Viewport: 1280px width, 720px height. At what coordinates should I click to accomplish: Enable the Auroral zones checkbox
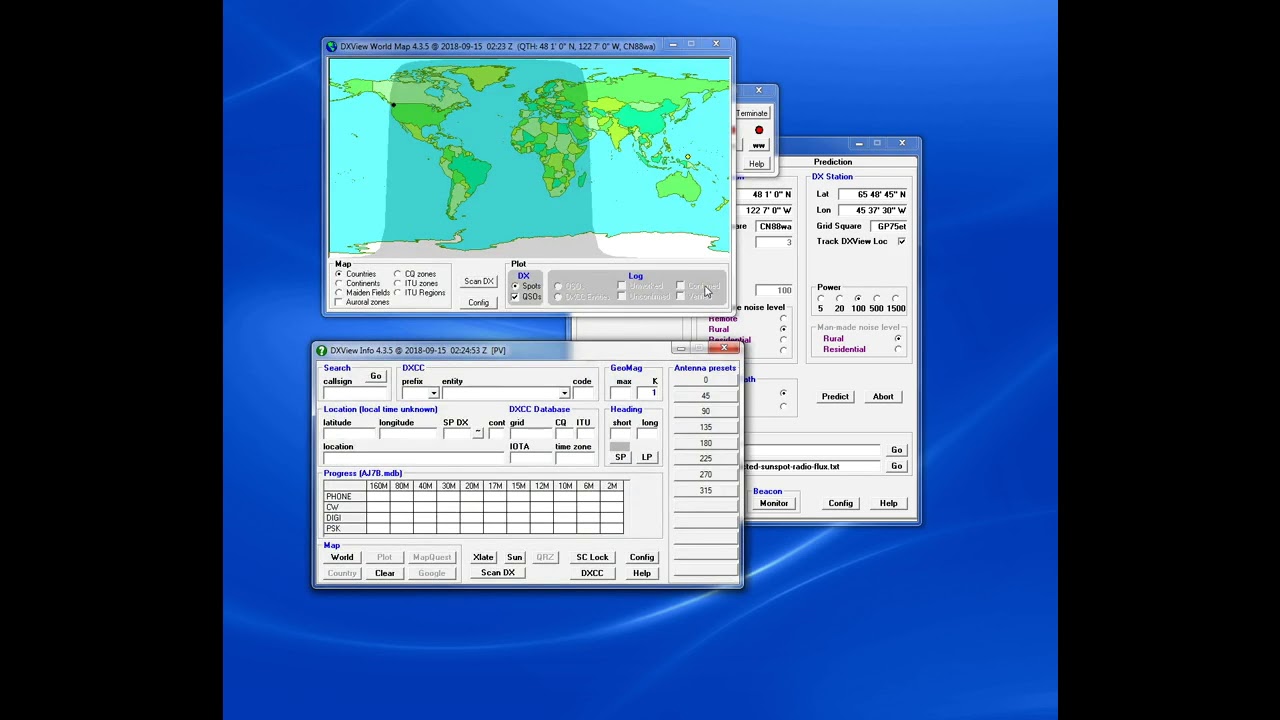pyautogui.click(x=339, y=302)
